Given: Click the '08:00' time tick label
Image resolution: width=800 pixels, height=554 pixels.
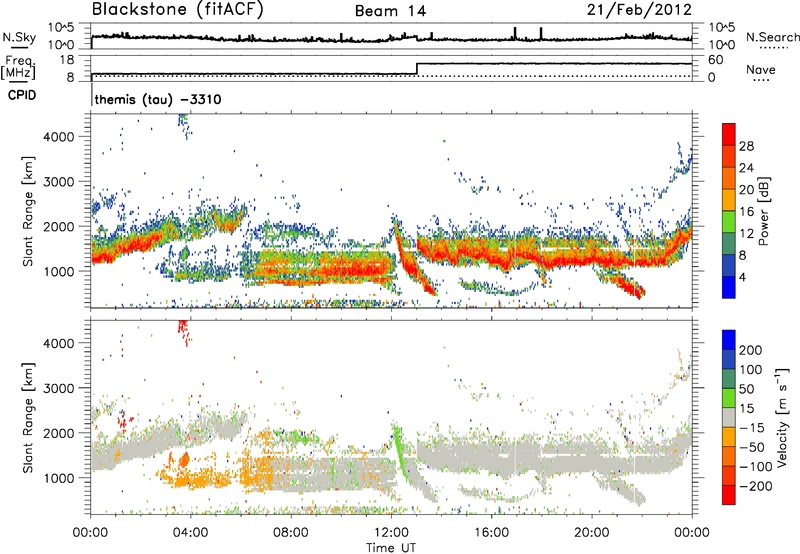Looking at the screenshot, I should tap(291, 533).
